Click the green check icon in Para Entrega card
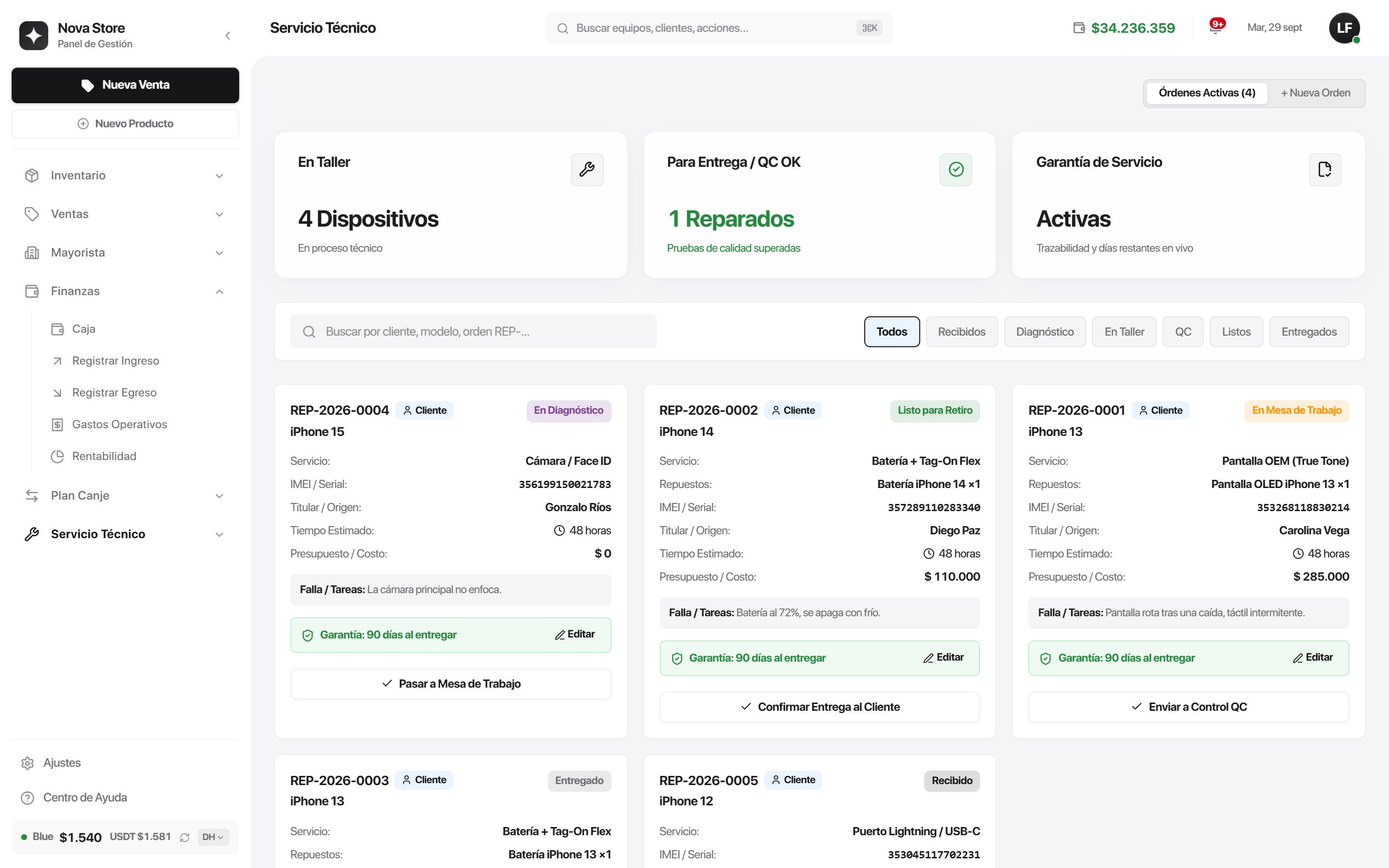 955,169
